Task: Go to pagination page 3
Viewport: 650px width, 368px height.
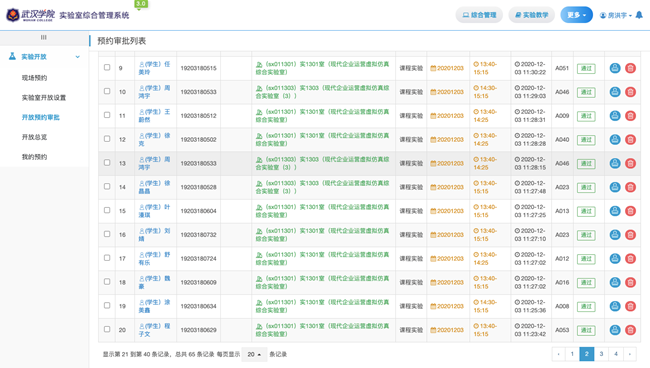Action: 601,354
